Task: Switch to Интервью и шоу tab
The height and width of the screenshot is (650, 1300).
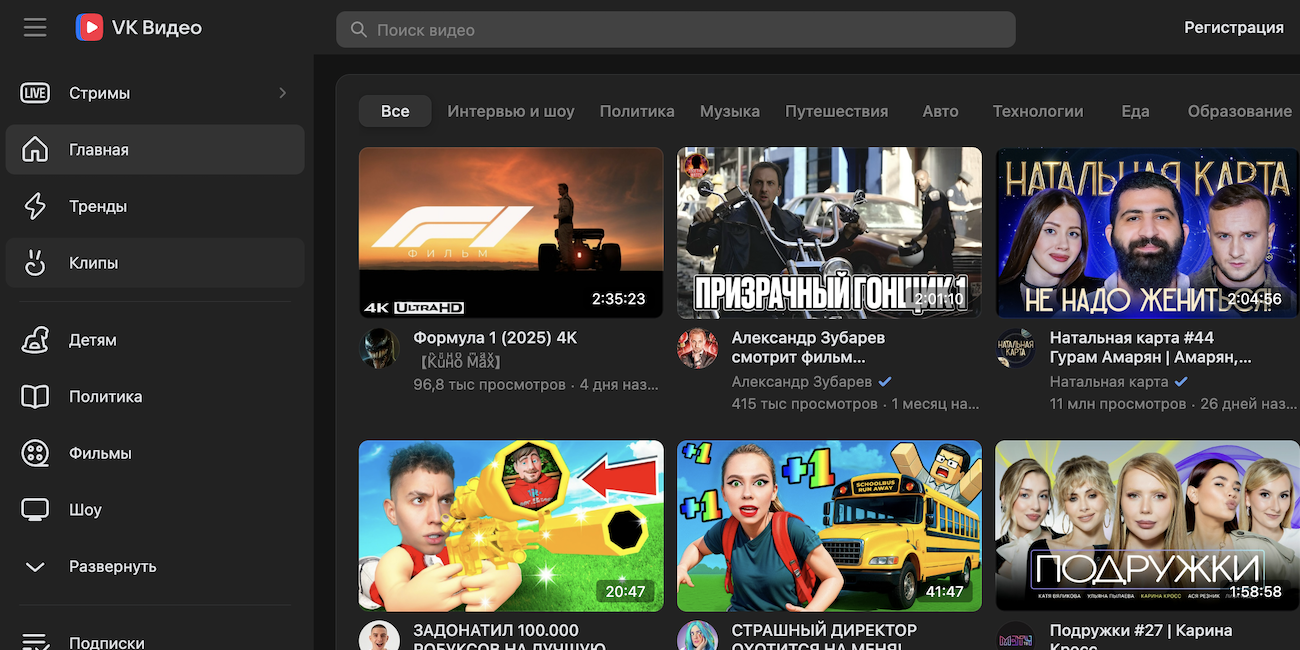Action: tap(510, 111)
